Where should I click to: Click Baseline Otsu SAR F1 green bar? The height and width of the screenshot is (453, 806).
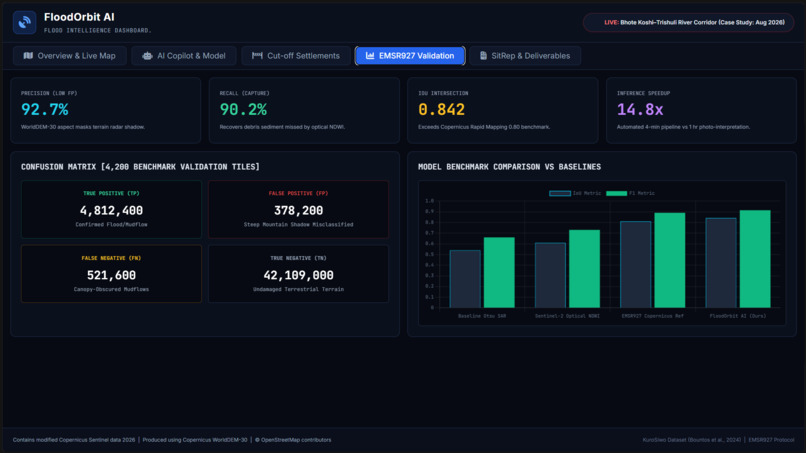click(x=499, y=273)
